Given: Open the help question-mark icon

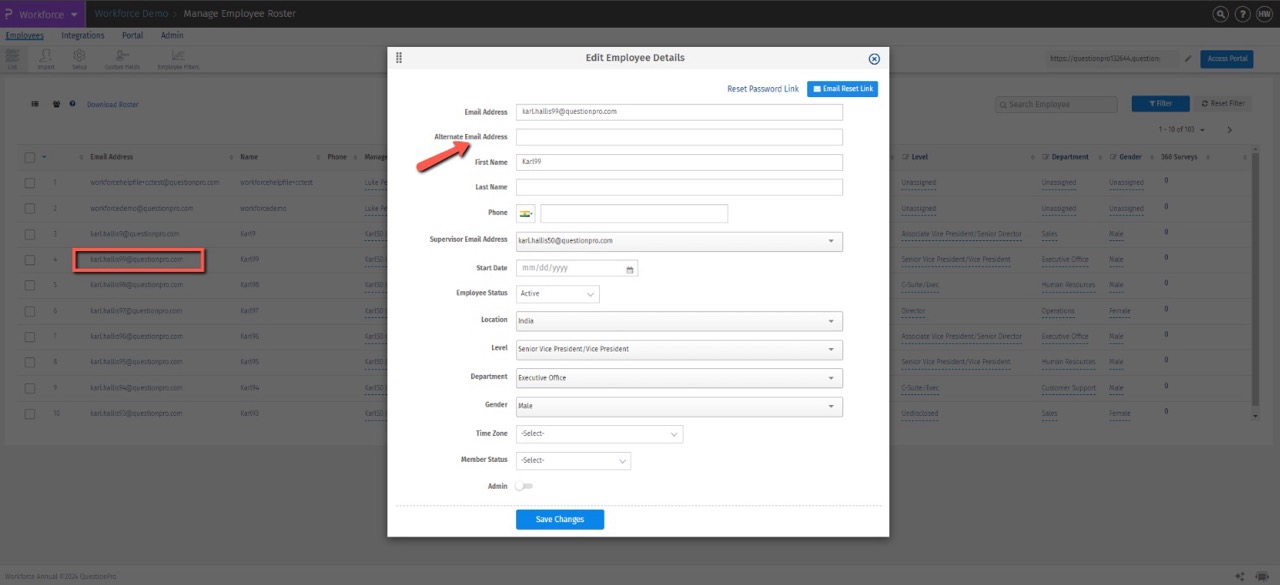Looking at the screenshot, I should click(x=1242, y=15).
